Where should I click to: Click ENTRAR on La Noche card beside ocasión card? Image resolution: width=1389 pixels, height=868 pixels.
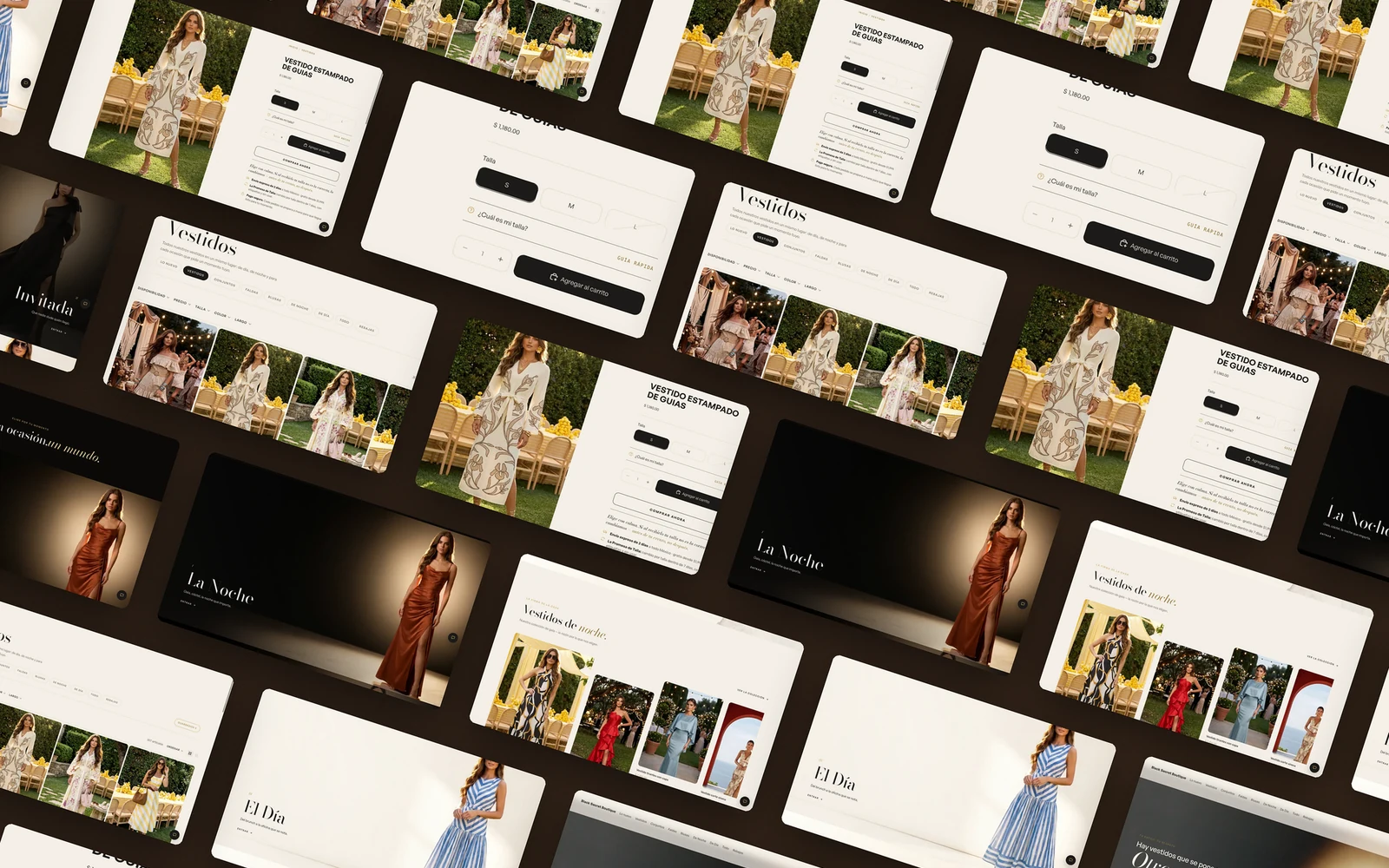187,602
